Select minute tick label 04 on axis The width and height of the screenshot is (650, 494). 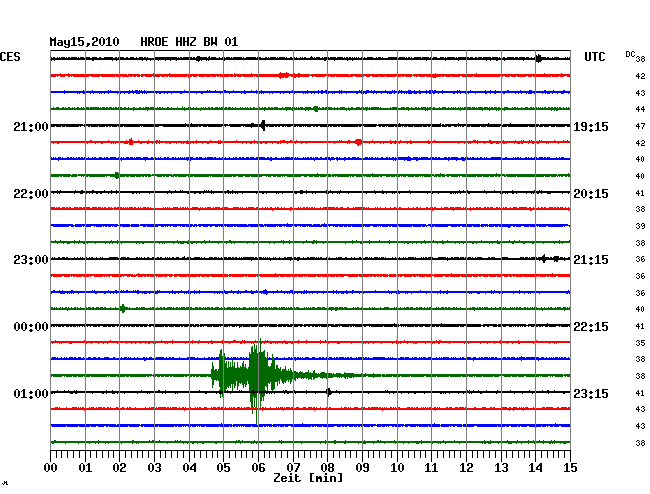(x=189, y=467)
